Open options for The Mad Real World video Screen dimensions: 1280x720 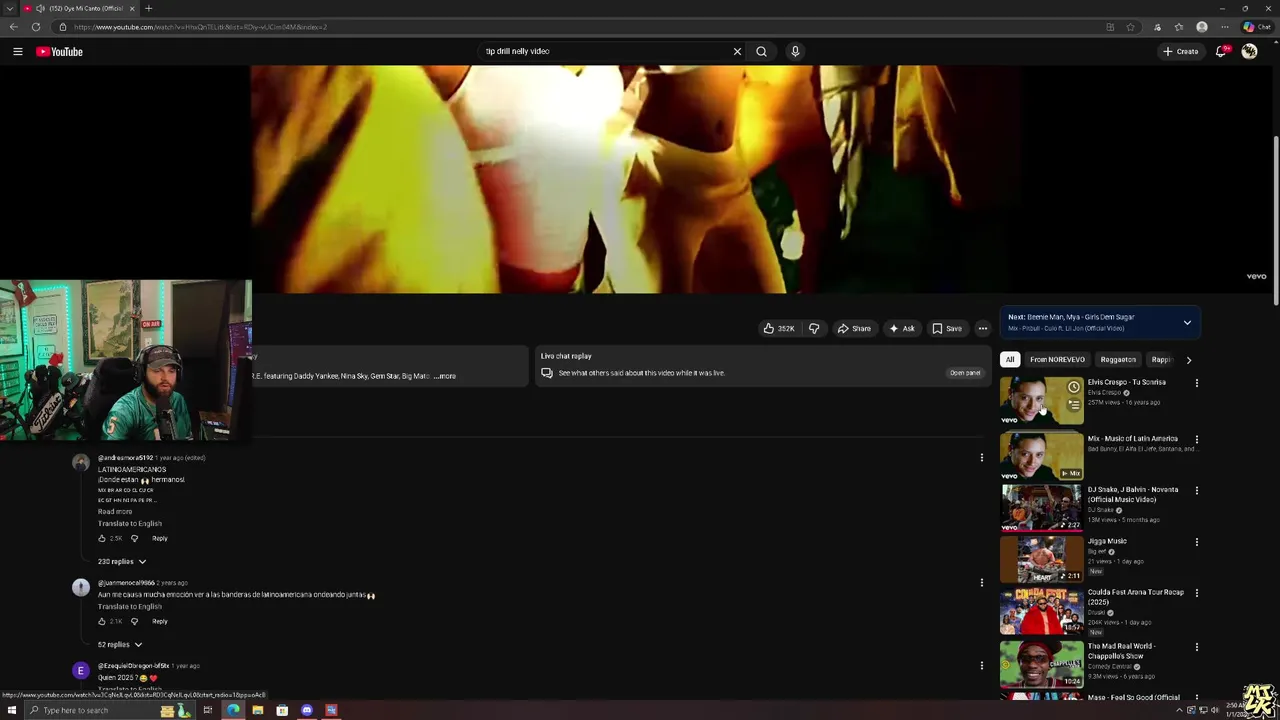point(1196,647)
